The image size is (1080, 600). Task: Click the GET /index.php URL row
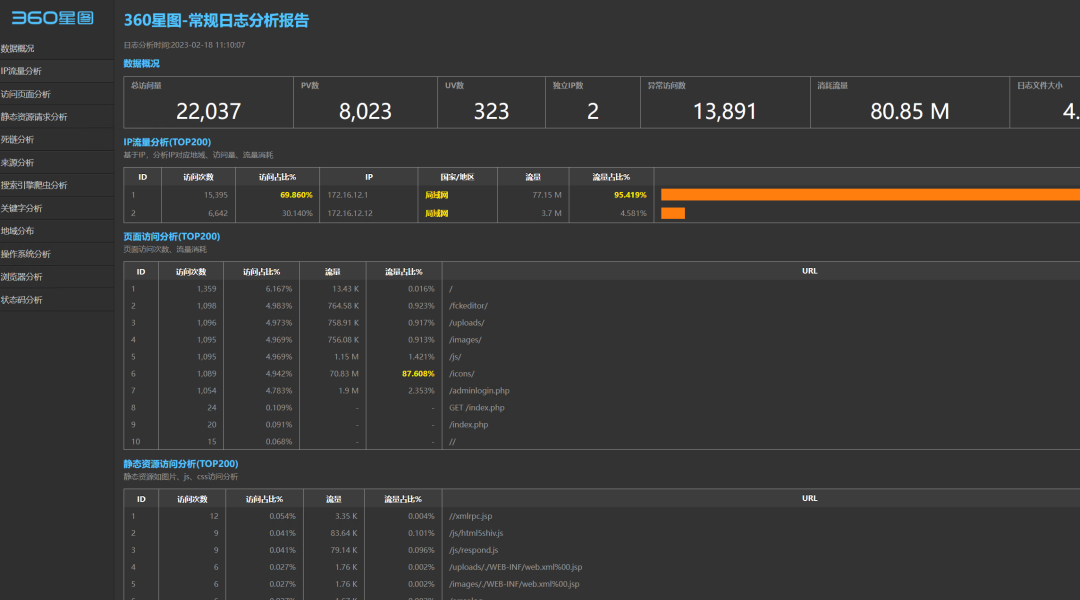(477, 408)
